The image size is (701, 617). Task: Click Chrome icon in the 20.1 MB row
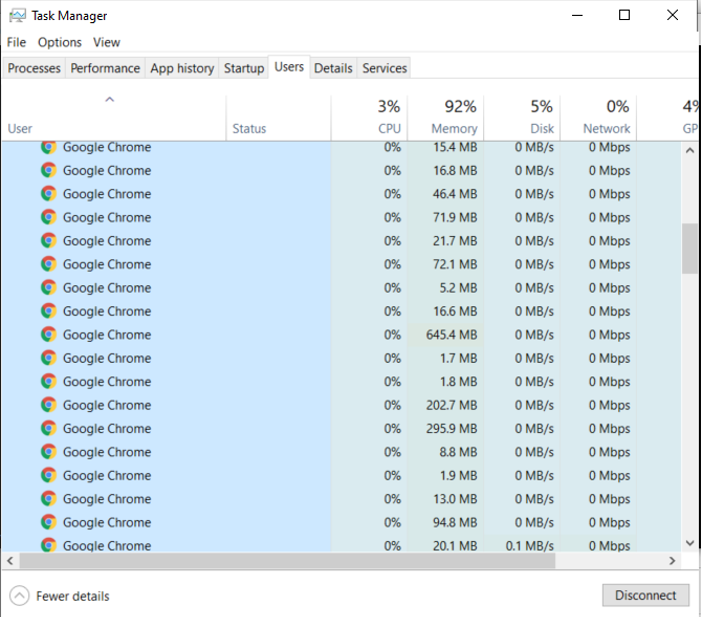(49, 545)
